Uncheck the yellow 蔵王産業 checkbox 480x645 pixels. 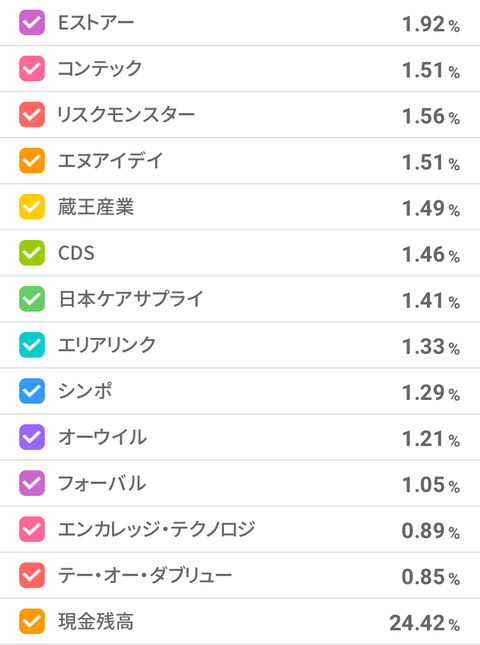pyautogui.click(x=32, y=207)
